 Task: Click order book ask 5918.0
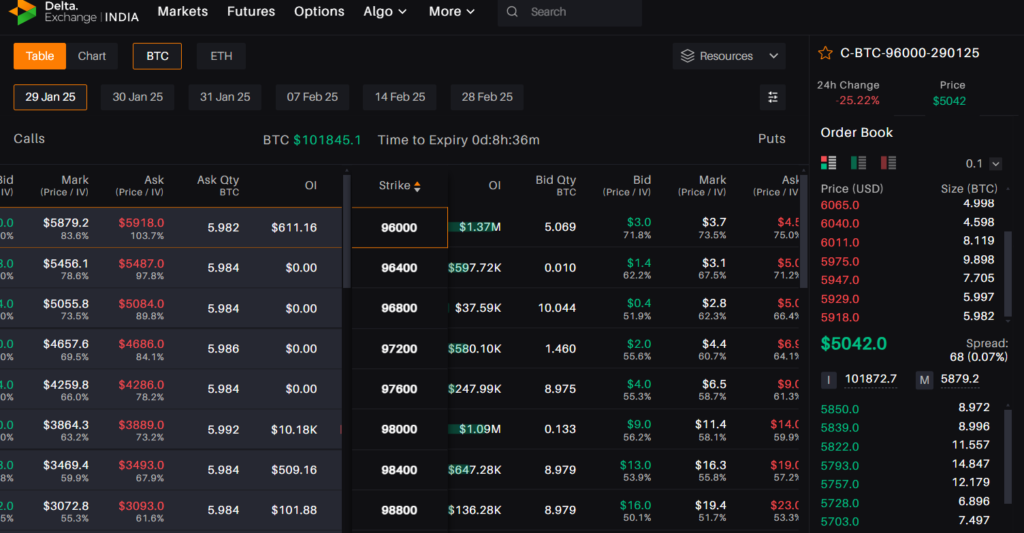click(840, 317)
